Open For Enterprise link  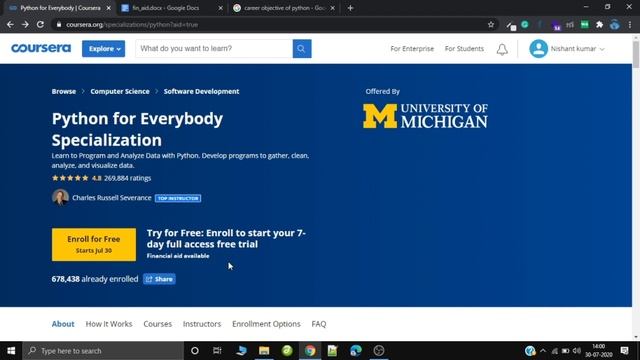[x=412, y=49]
